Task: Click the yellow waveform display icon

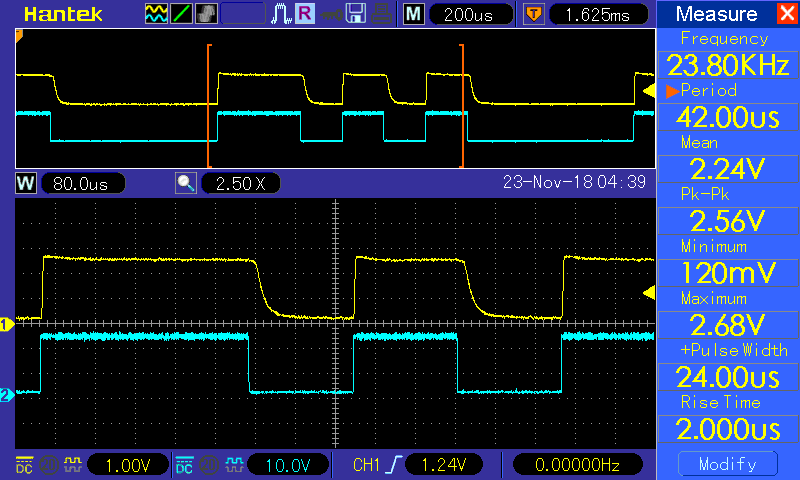Action: click(157, 14)
